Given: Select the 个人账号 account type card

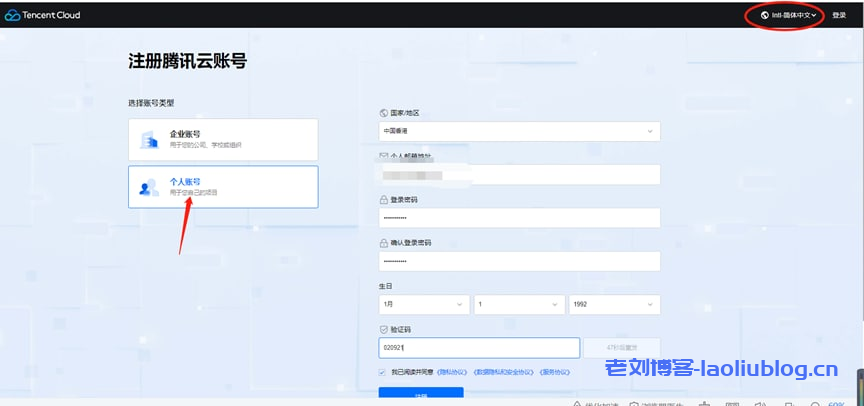Looking at the screenshot, I should 223,187.
